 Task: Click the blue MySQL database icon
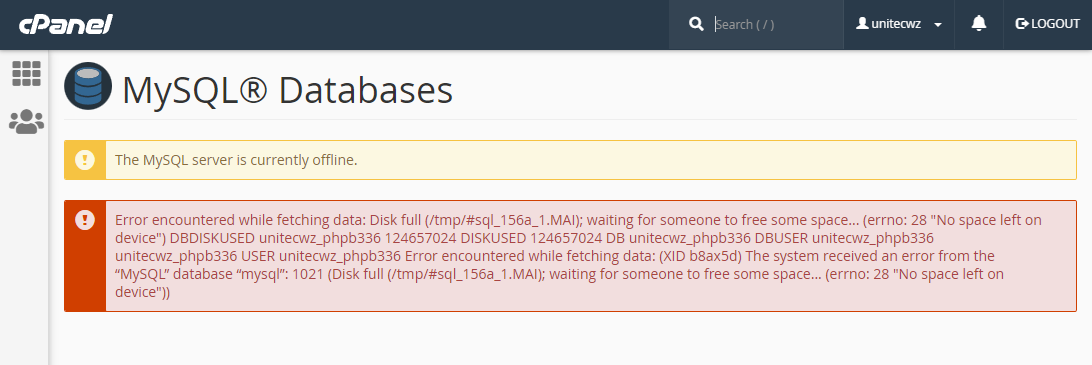point(88,86)
